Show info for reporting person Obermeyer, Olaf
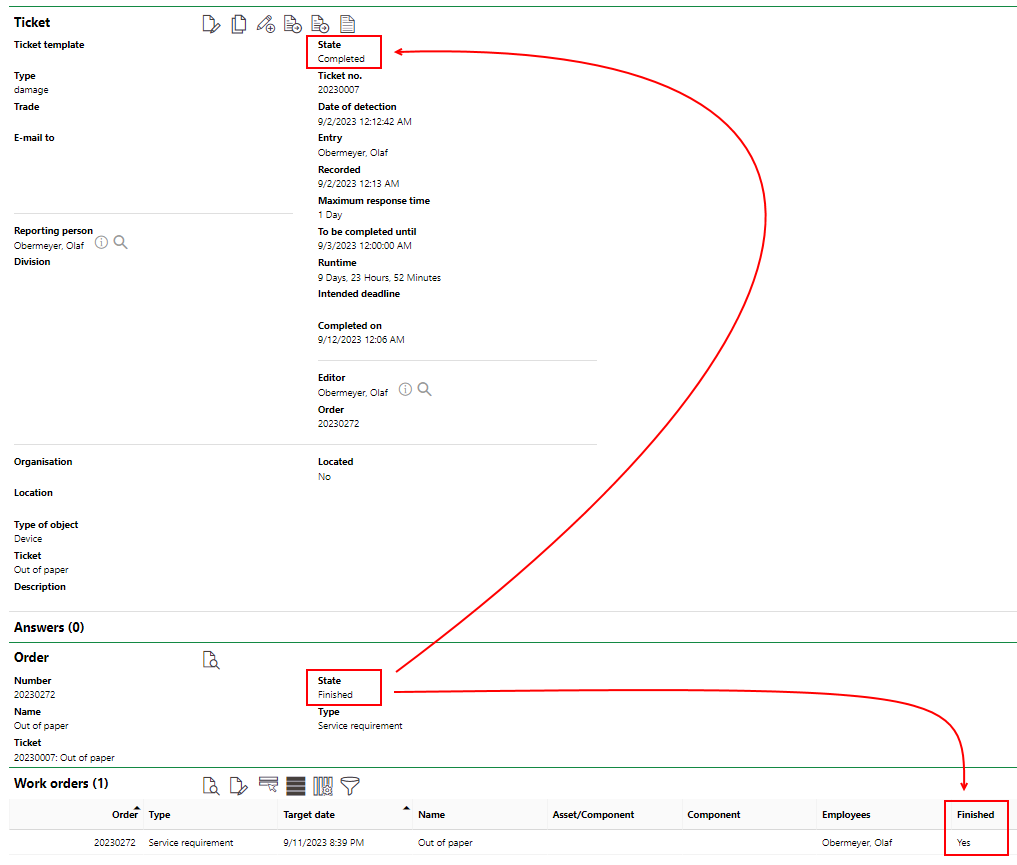Viewport: 1017px width, 865px height. point(101,241)
